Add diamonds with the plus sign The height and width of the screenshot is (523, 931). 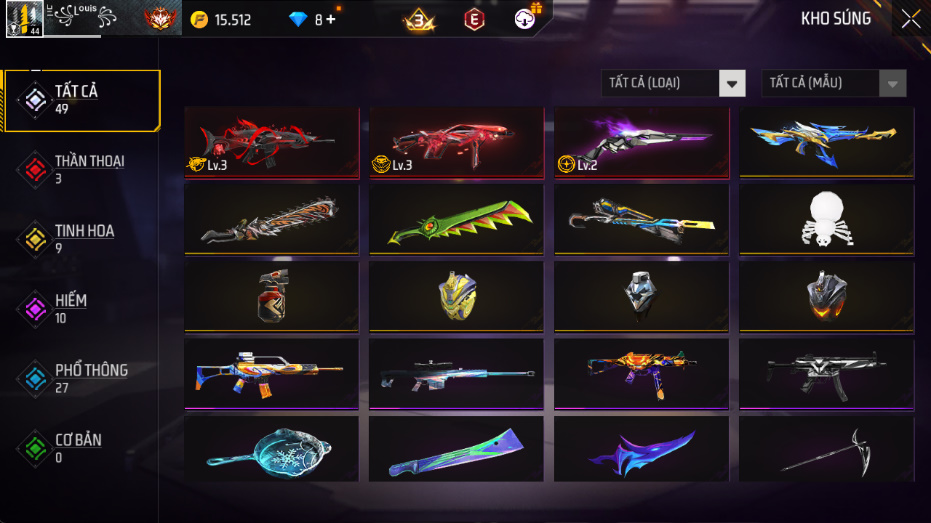(x=331, y=20)
